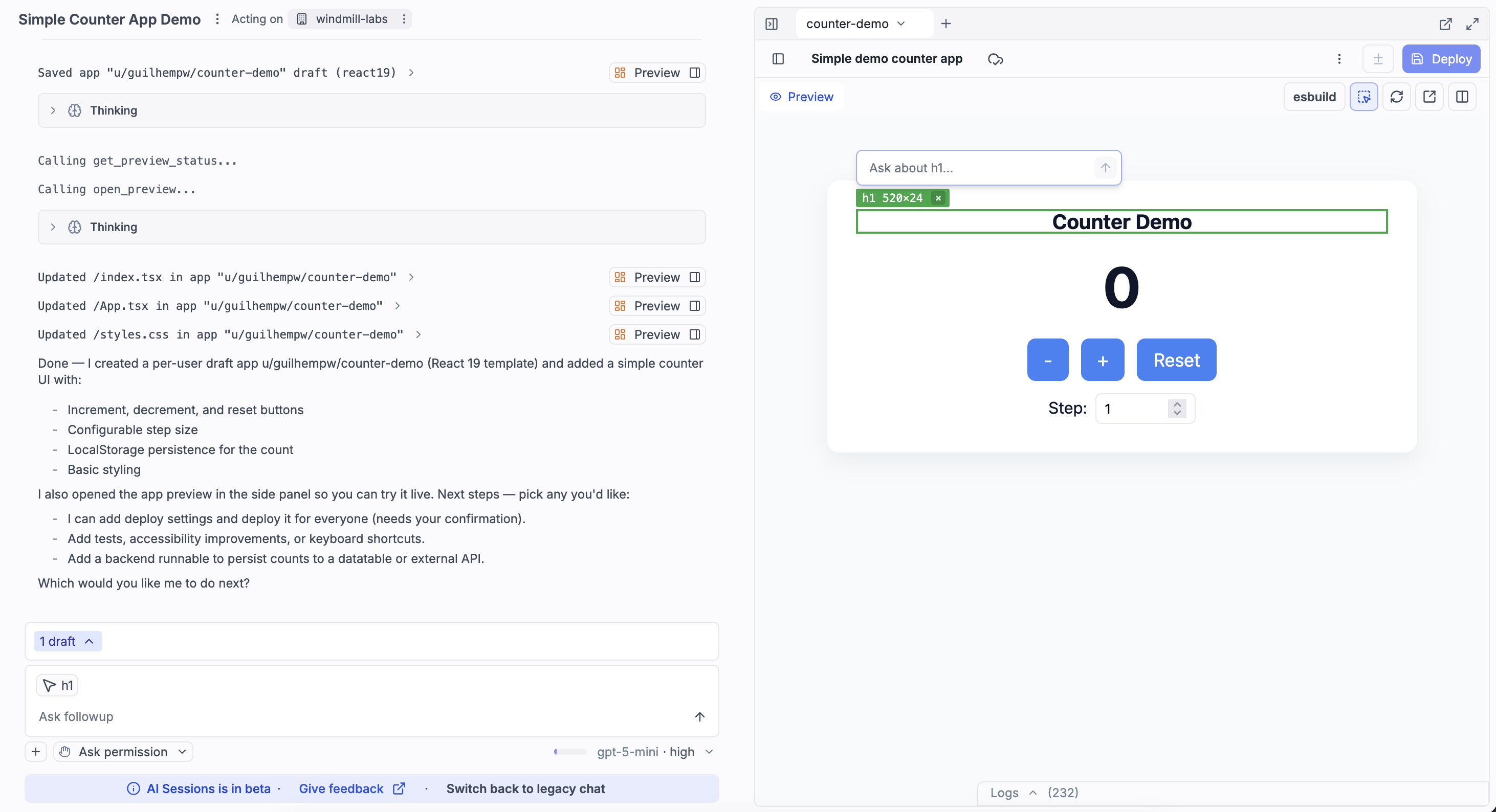1496x812 pixels.
Task: Click the Counter Demo heading
Action: point(1121,222)
